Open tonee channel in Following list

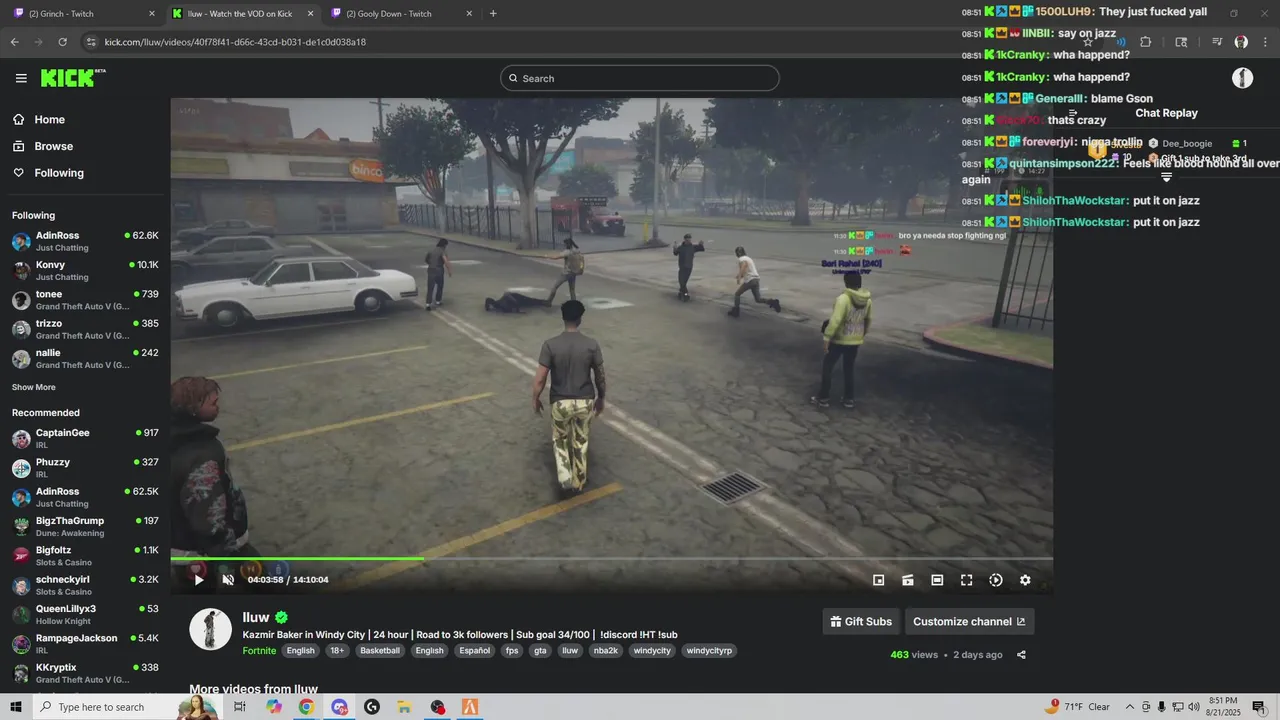coord(85,300)
